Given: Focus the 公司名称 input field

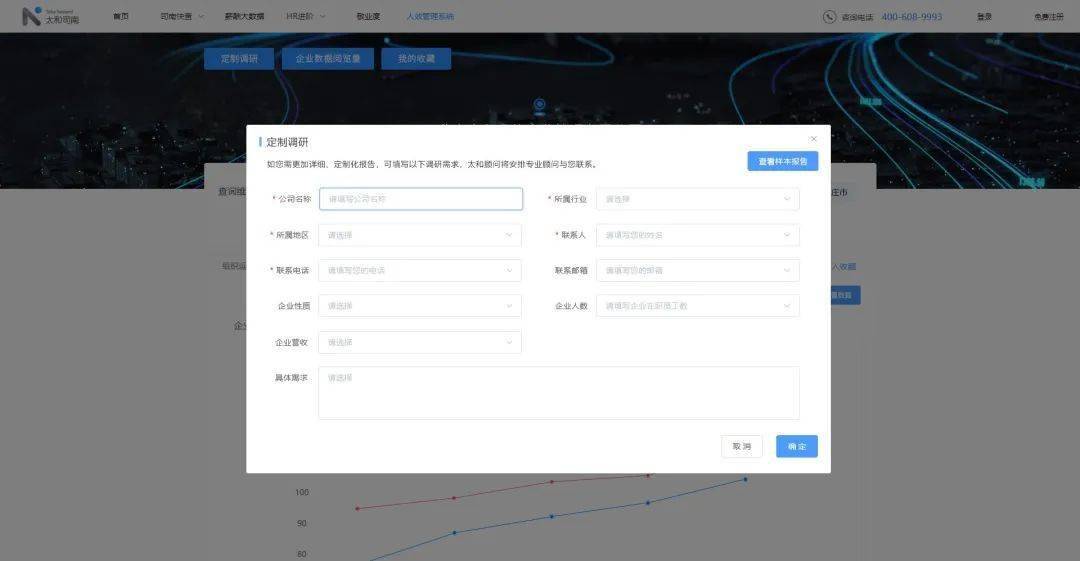Looking at the screenshot, I should point(421,199).
